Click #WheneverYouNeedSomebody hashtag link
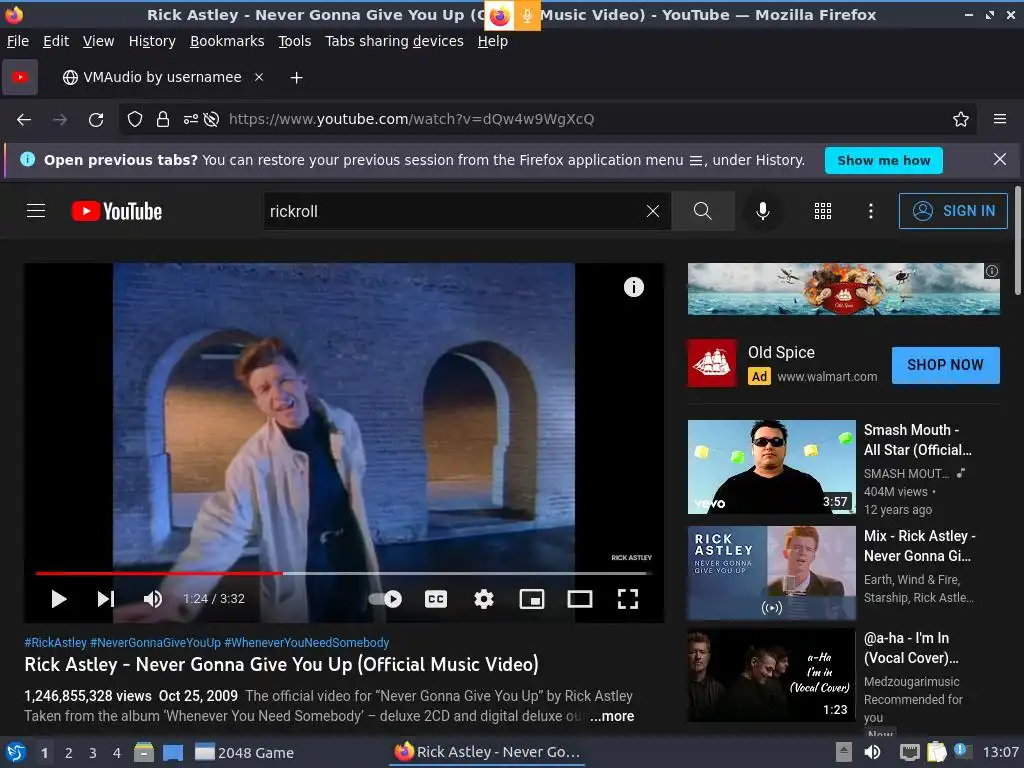Image resolution: width=1024 pixels, height=768 pixels. pyautogui.click(x=307, y=643)
